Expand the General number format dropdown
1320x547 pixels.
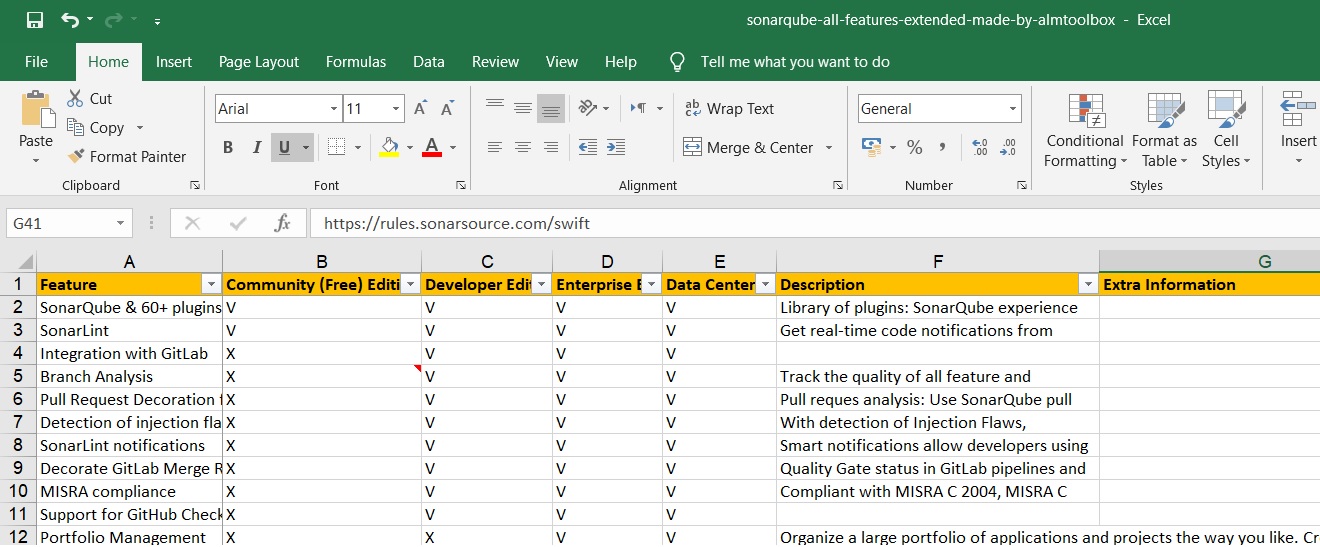tap(1013, 109)
